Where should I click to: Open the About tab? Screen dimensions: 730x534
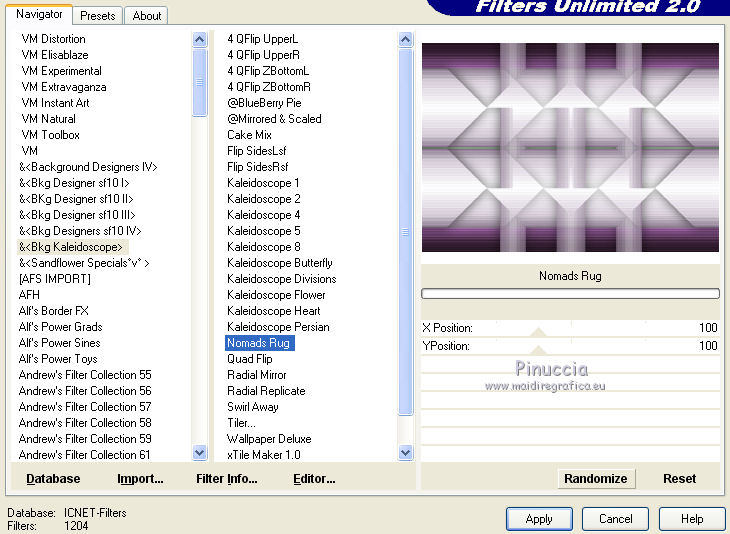pos(147,16)
